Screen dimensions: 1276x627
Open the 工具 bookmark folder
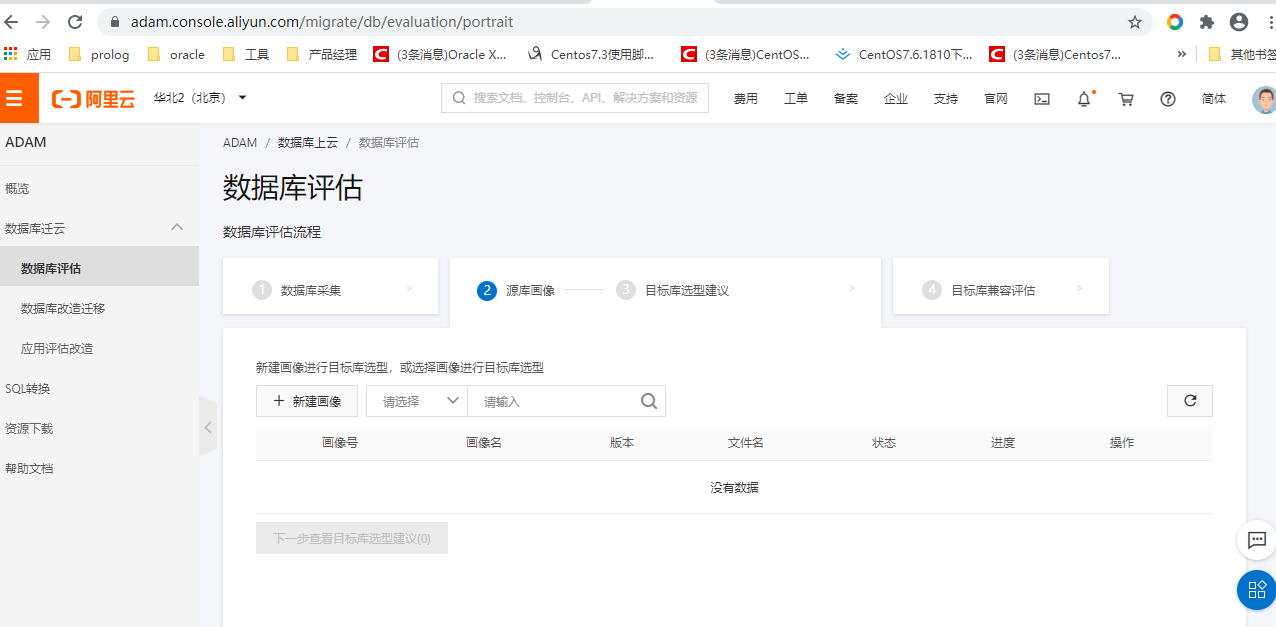[x=245, y=55]
